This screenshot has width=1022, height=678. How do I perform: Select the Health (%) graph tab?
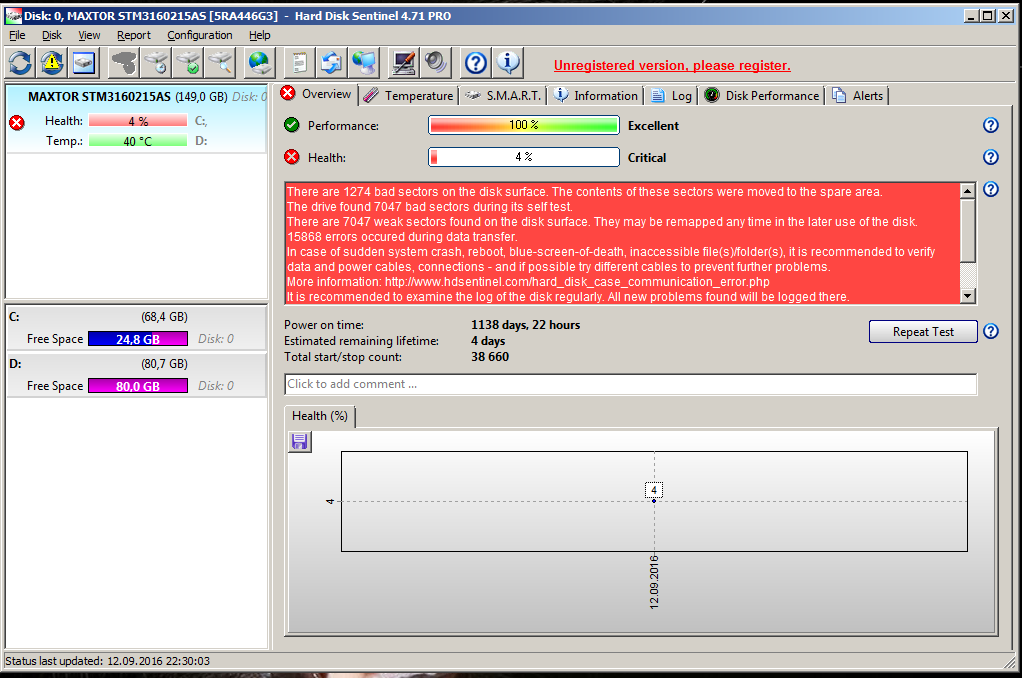[x=320, y=416]
